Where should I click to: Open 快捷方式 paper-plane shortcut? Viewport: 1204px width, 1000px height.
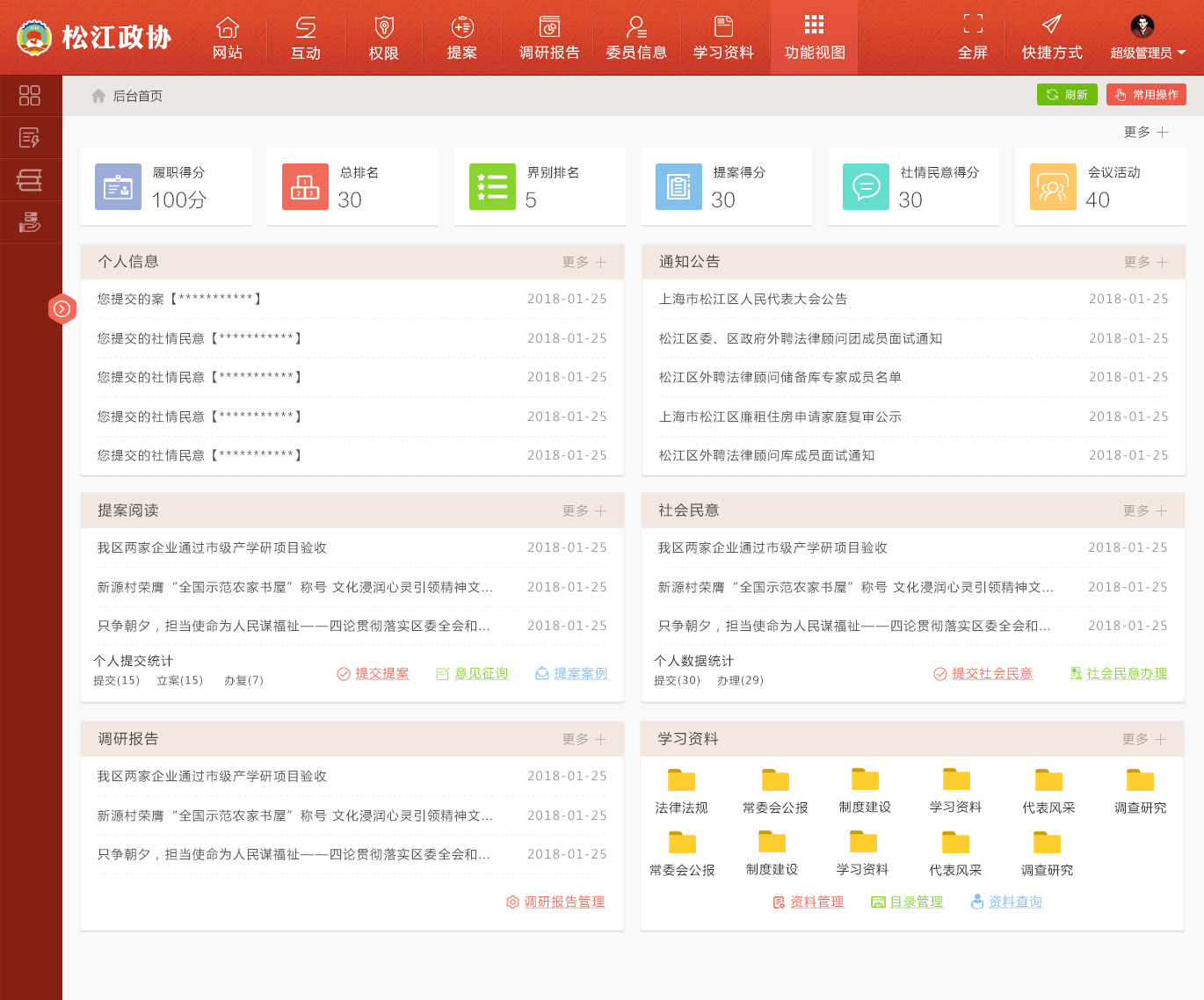pos(1052,38)
